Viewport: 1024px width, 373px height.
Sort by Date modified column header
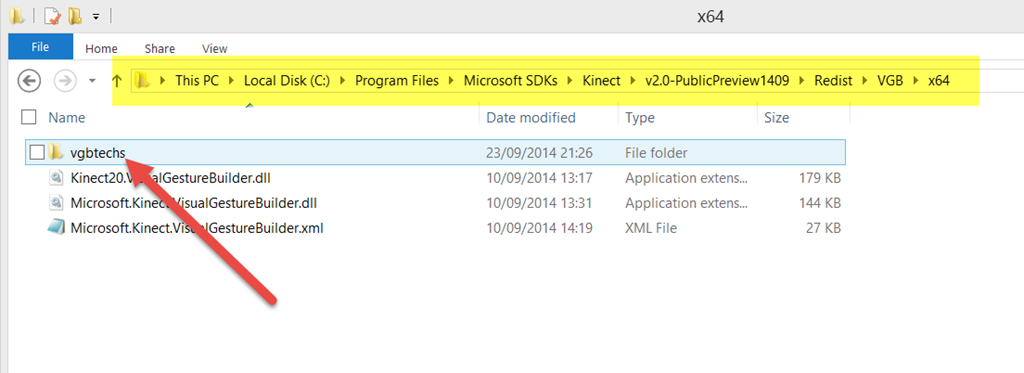click(531, 118)
